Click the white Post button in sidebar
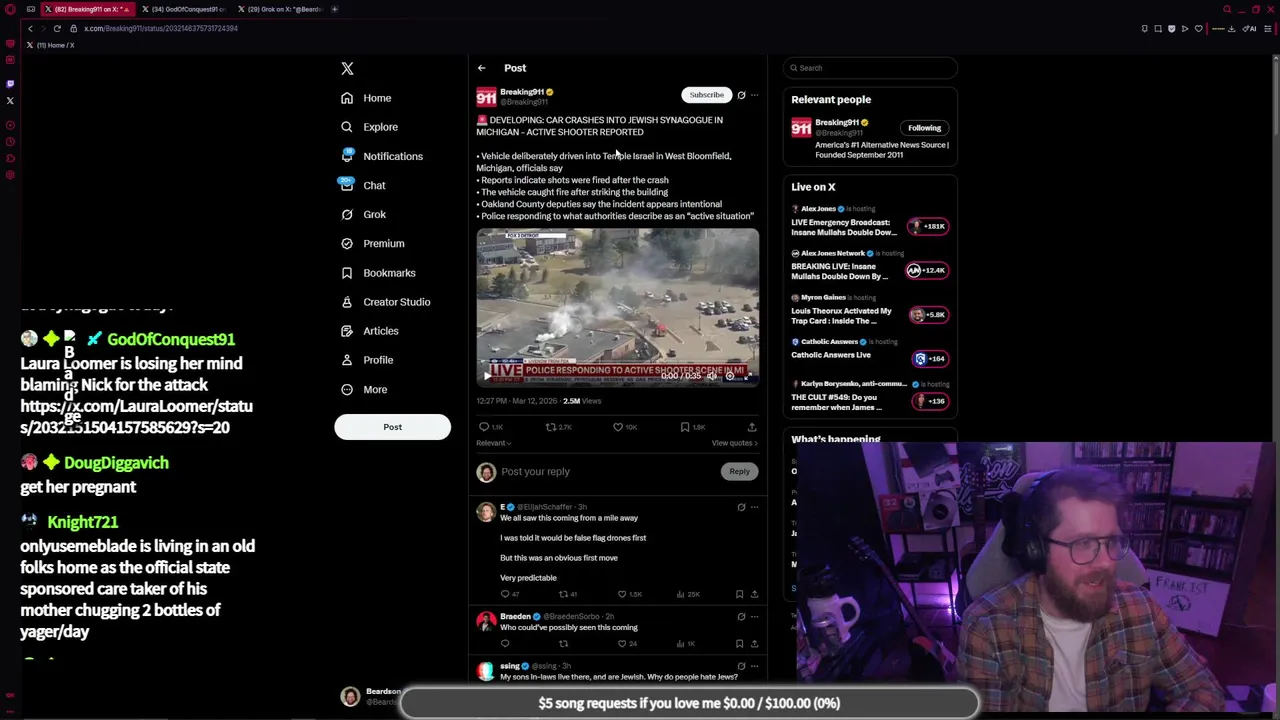The width and height of the screenshot is (1280, 720). (392, 427)
